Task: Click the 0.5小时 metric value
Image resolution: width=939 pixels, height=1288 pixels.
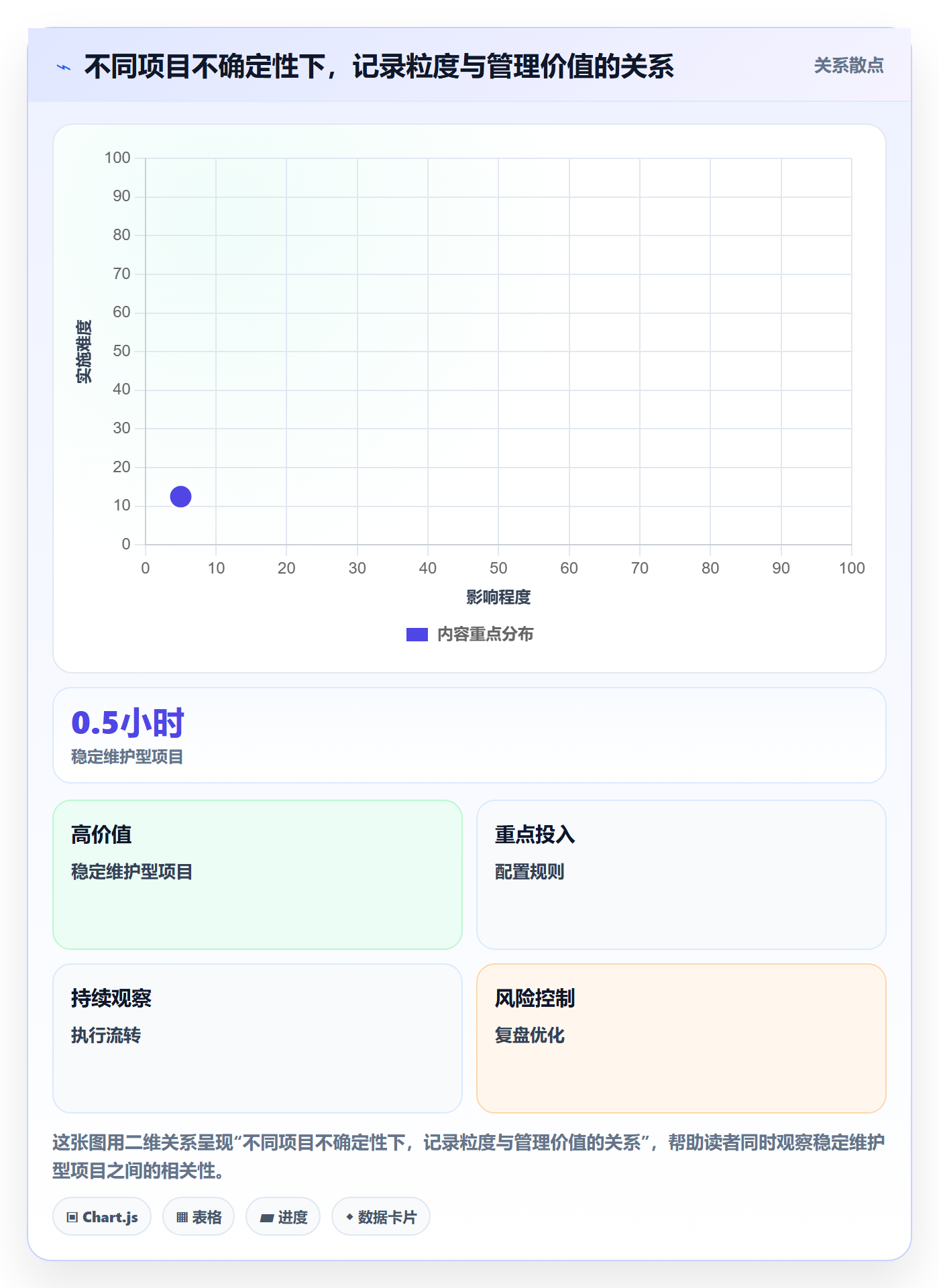Action: click(127, 723)
